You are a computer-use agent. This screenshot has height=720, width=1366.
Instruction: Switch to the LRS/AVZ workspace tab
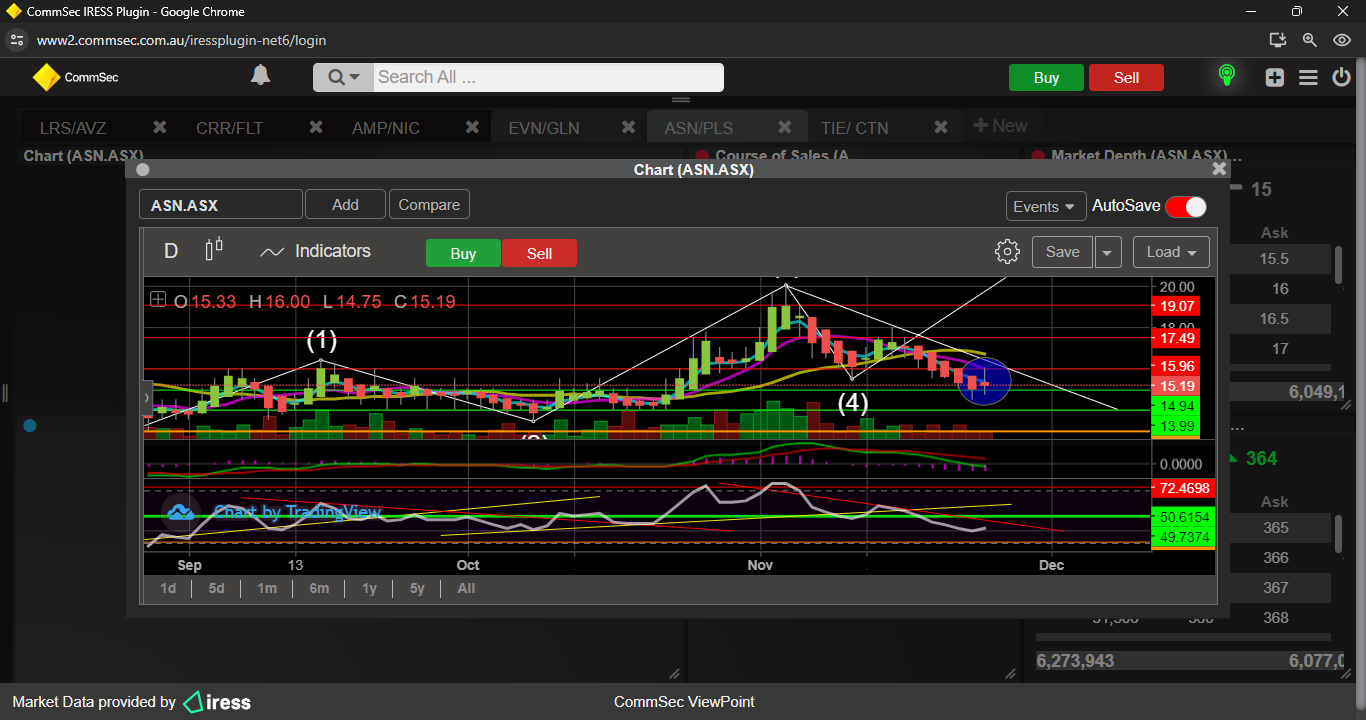tap(73, 128)
